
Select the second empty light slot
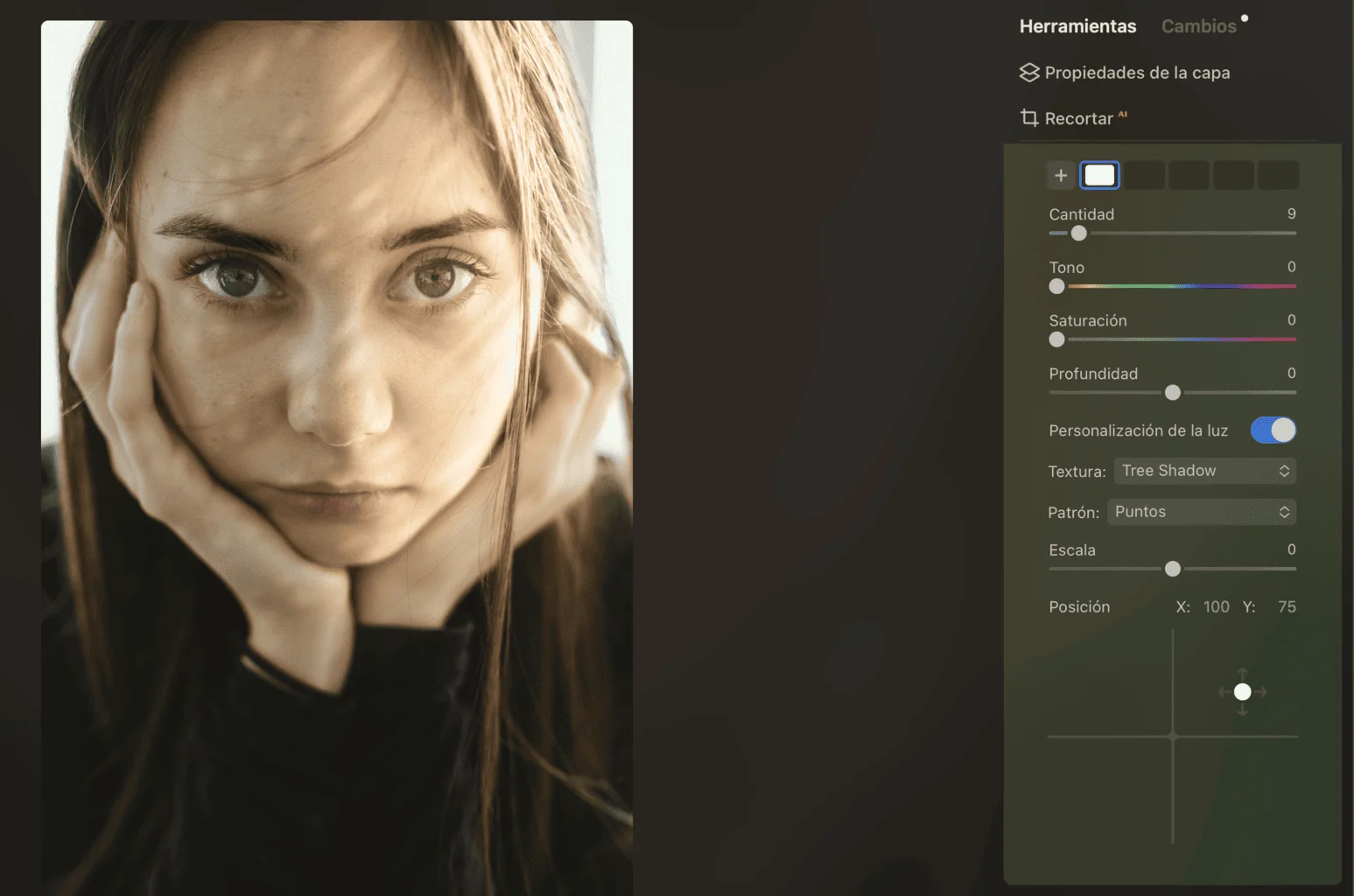tap(1189, 176)
